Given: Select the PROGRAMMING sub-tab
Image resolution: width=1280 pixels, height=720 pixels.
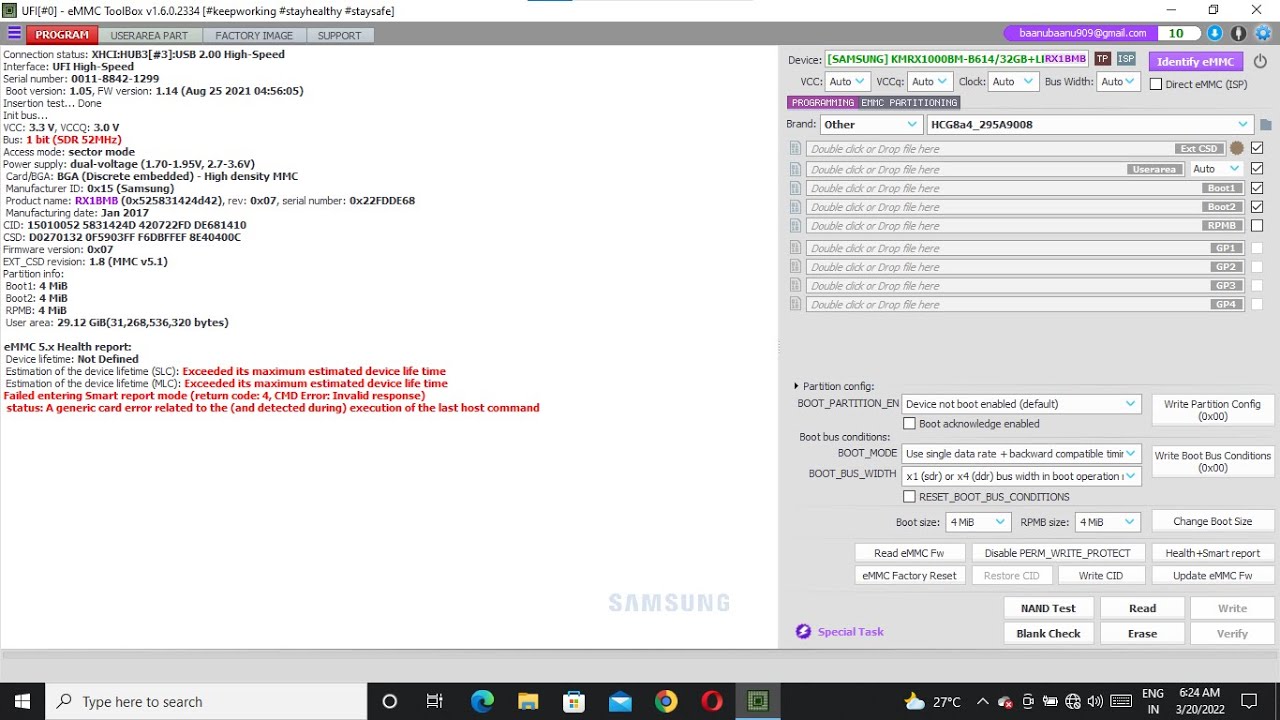Looking at the screenshot, I should [x=823, y=102].
